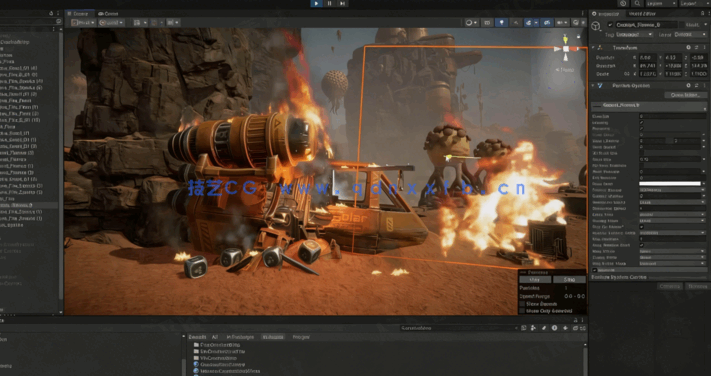
Task: Open the Scene view kebab menu
Action: pos(583,14)
